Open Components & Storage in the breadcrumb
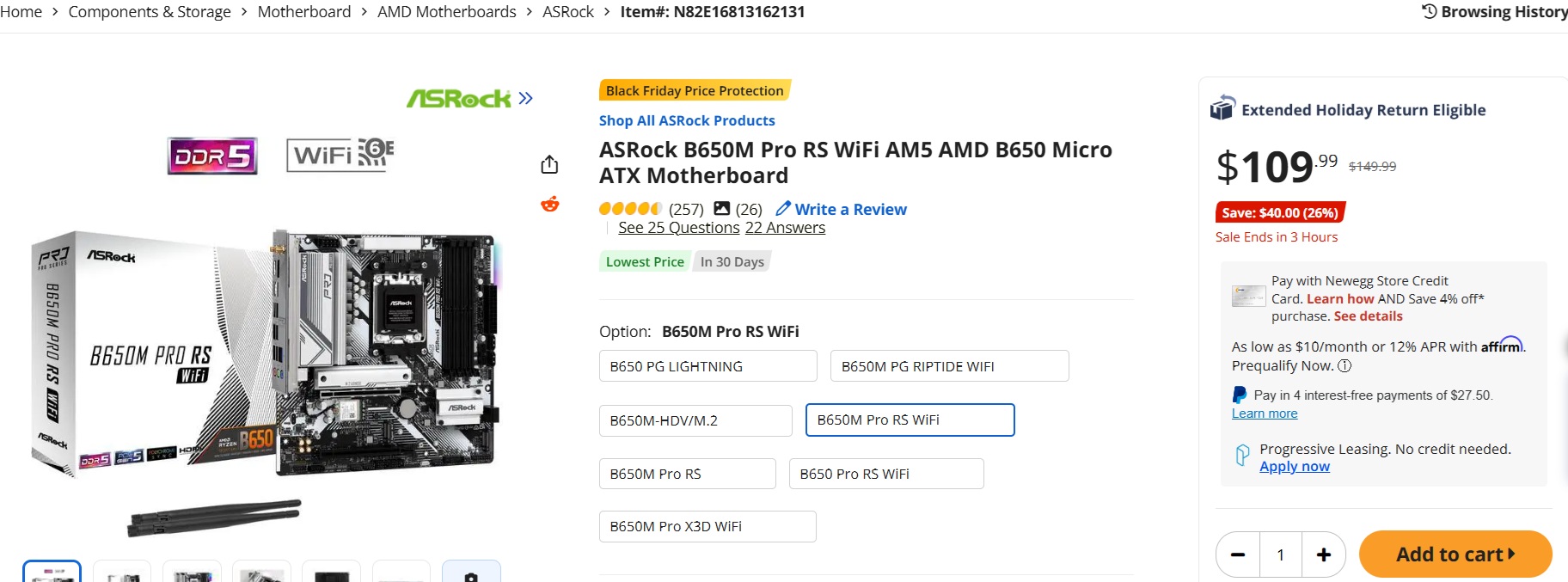Viewport: 1568px width, 582px height. pos(150,12)
